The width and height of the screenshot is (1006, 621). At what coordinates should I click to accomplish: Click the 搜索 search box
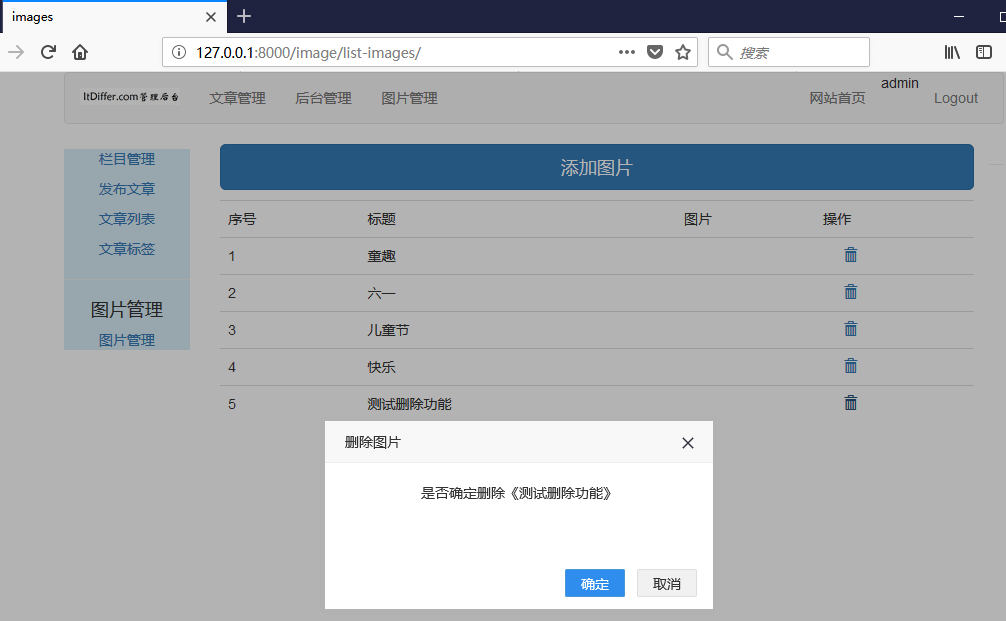[789, 52]
